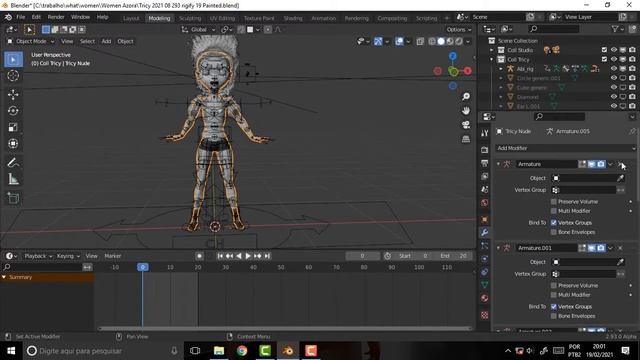Click the red X axis gizmo
The image size is (640, 360).
[x=468, y=71]
